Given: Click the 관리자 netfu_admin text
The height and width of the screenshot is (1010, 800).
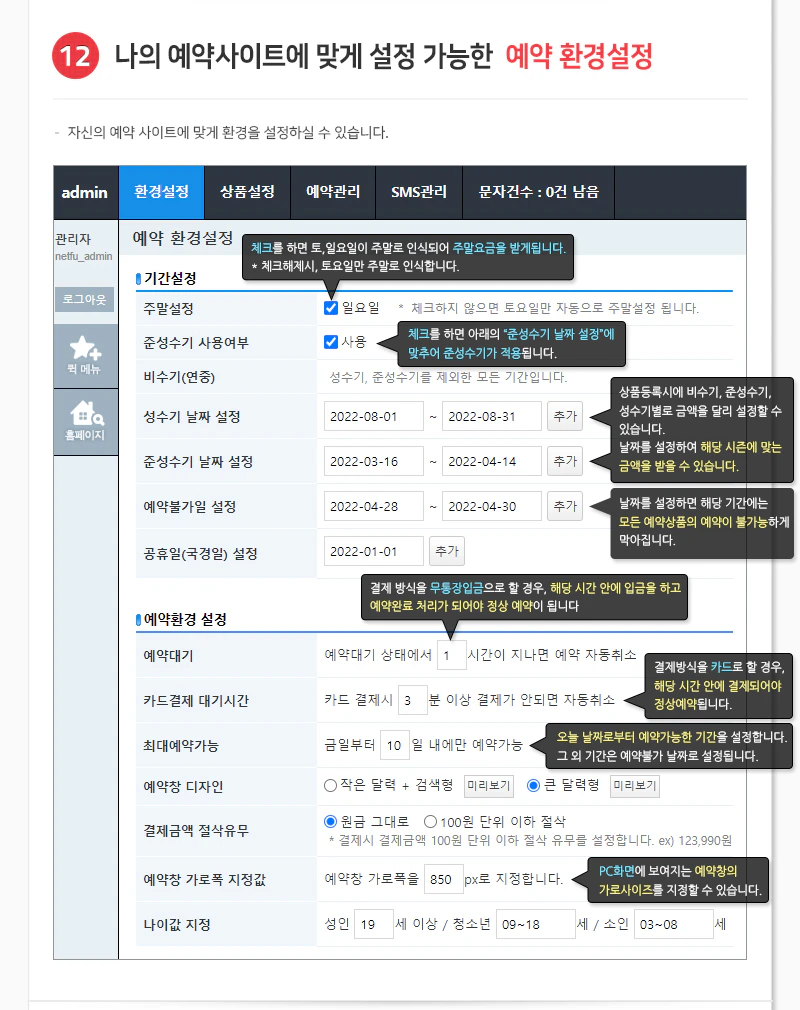Looking at the screenshot, I should pos(84,247).
